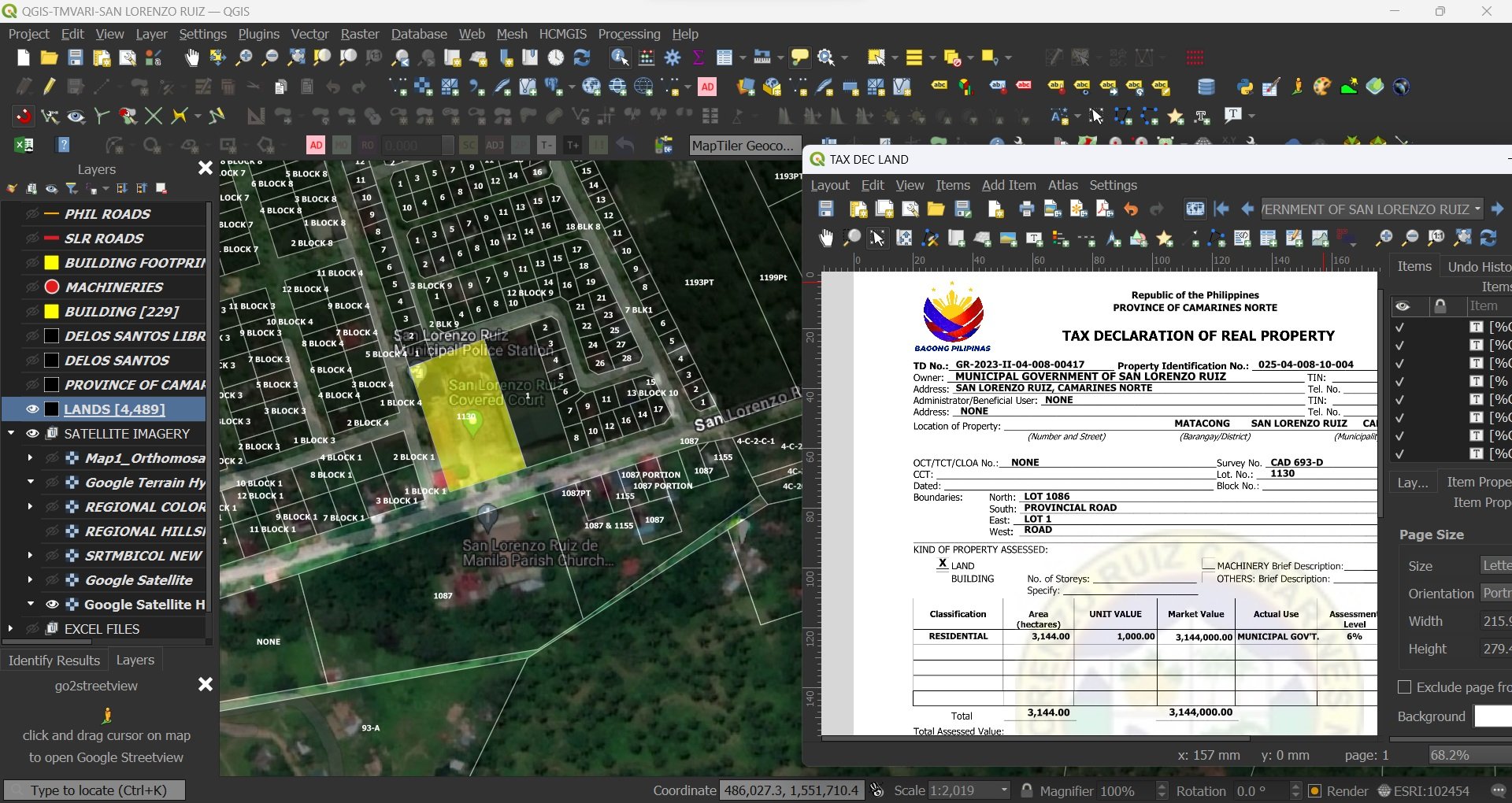This screenshot has width=1512, height=803.
Task: Toggle visibility of Google Satellite H layer
Action: pyautogui.click(x=52, y=605)
